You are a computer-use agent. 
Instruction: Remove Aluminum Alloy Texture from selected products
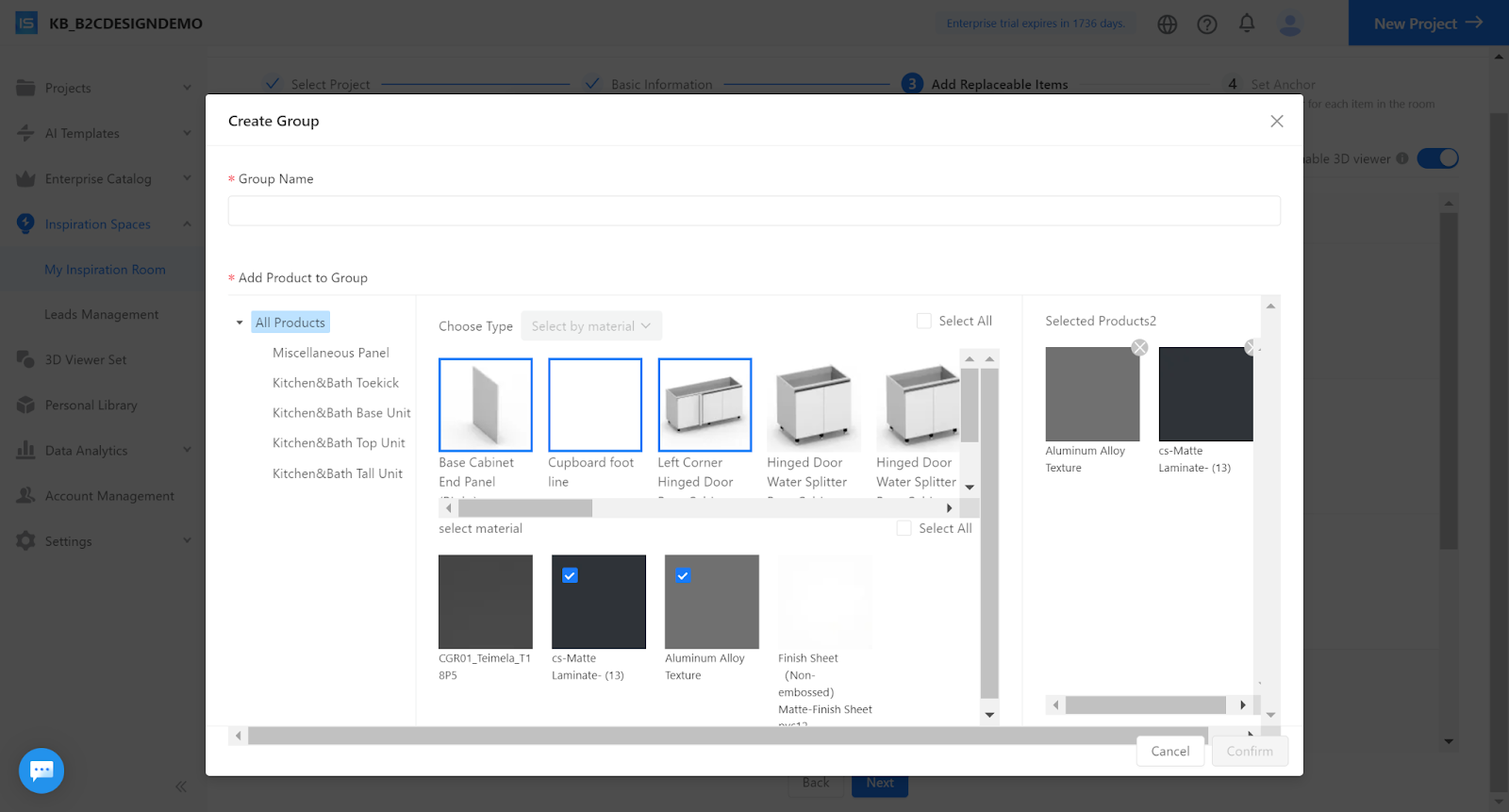(1139, 348)
